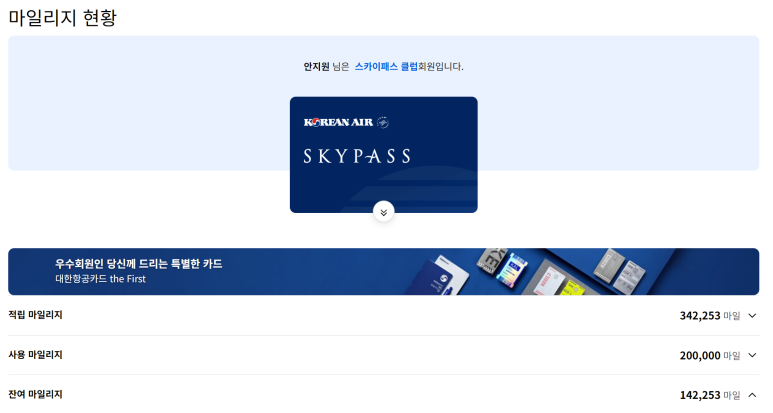The width and height of the screenshot is (773, 413).
Task: Expand the 사용 마일리지 row chevron
Action: [x=752, y=355]
